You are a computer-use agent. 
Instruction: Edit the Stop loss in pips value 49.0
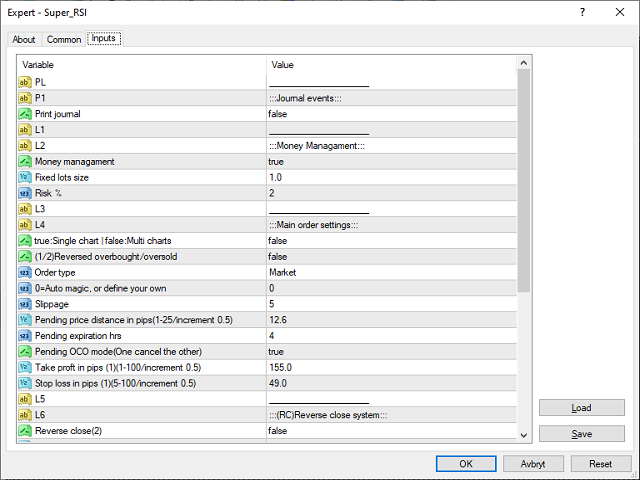pos(390,382)
